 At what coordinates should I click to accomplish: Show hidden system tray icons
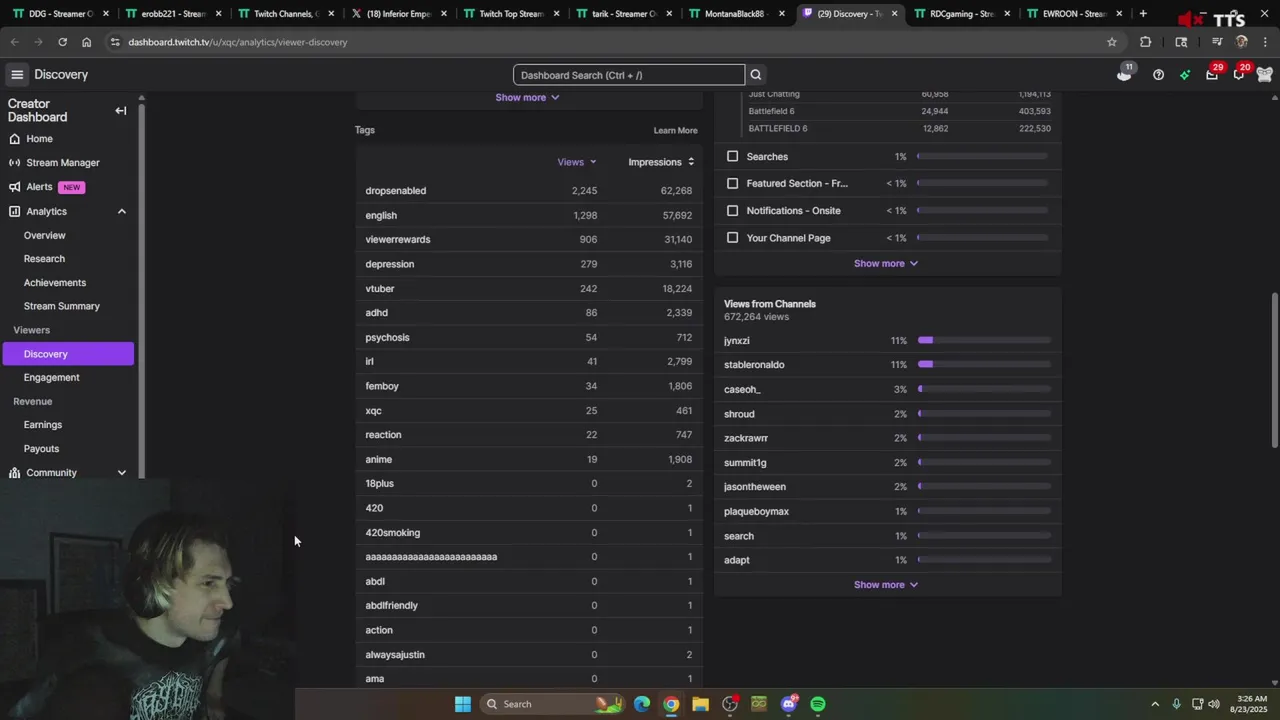point(1155,704)
